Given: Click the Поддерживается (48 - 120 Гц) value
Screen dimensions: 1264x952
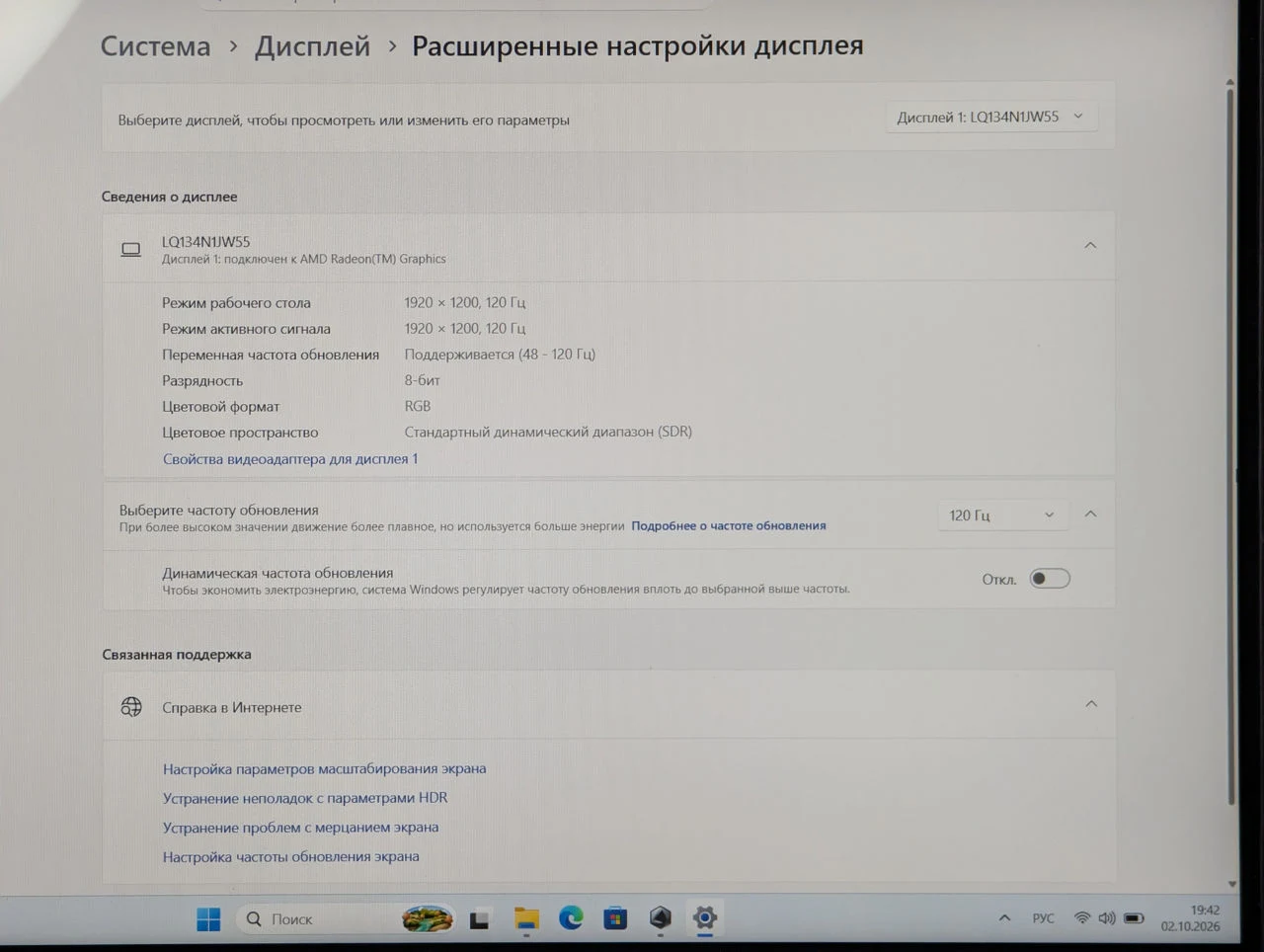Looking at the screenshot, I should [500, 355].
